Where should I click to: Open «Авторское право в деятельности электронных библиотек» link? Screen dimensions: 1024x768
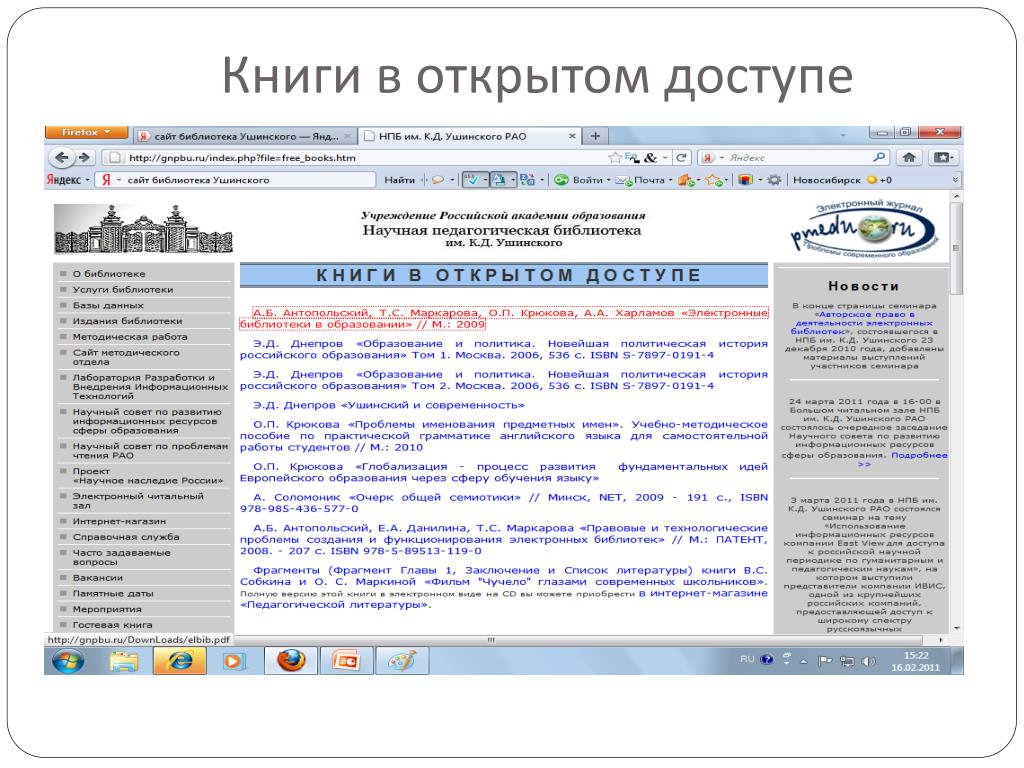point(862,323)
